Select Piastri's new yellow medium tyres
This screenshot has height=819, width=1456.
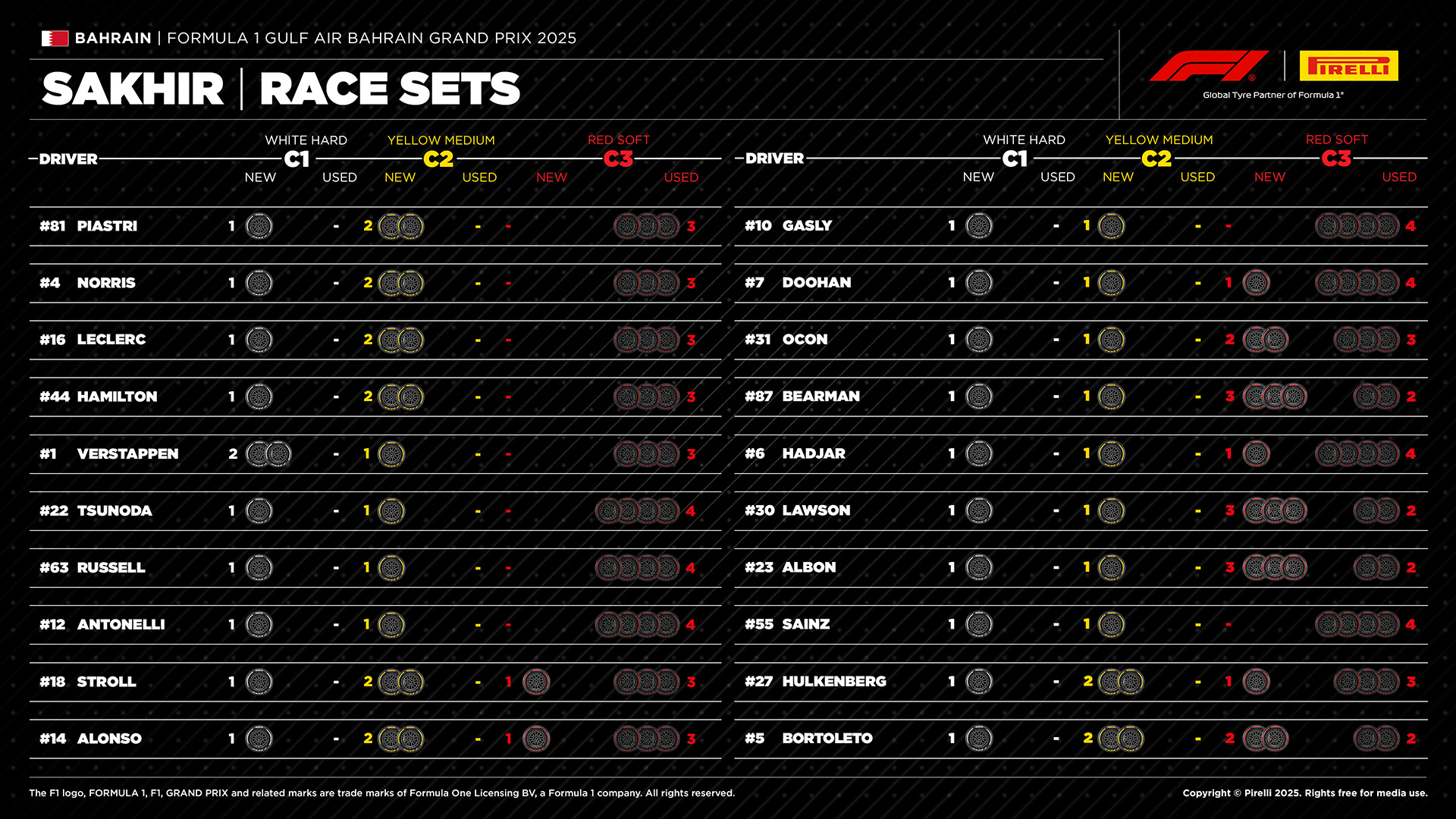click(x=400, y=226)
